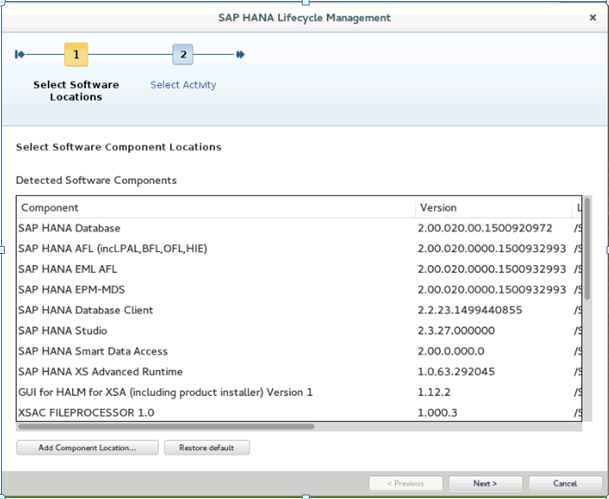609x499 pixels.
Task: Select the SAP HANA EML AFL row
Action: point(215,269)
